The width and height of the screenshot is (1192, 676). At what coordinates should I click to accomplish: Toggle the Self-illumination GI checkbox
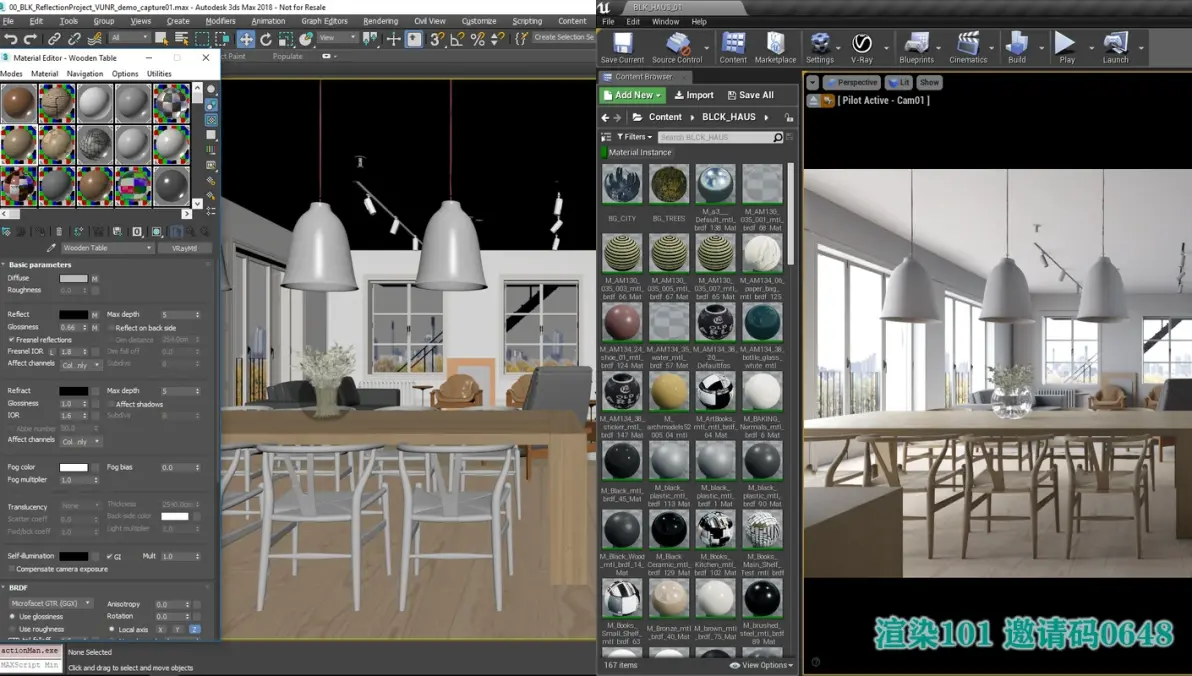(109, 557)
